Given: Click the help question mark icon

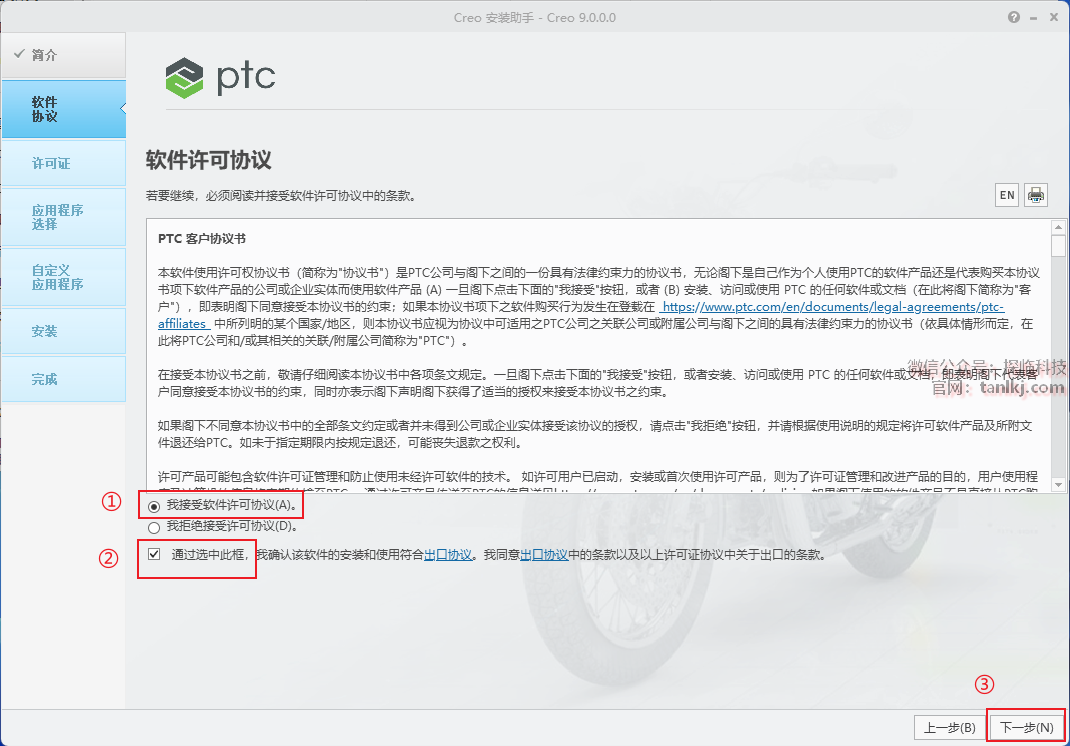Looking at the screenshot, I should pos(1014,17).
